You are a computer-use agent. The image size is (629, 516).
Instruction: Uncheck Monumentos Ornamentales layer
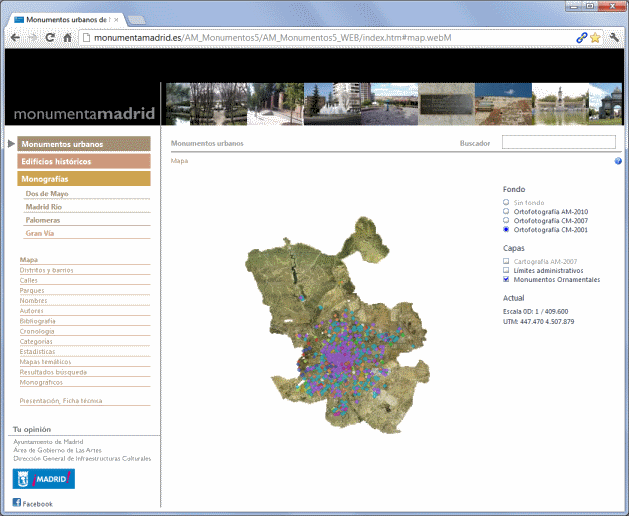[506, 279]
